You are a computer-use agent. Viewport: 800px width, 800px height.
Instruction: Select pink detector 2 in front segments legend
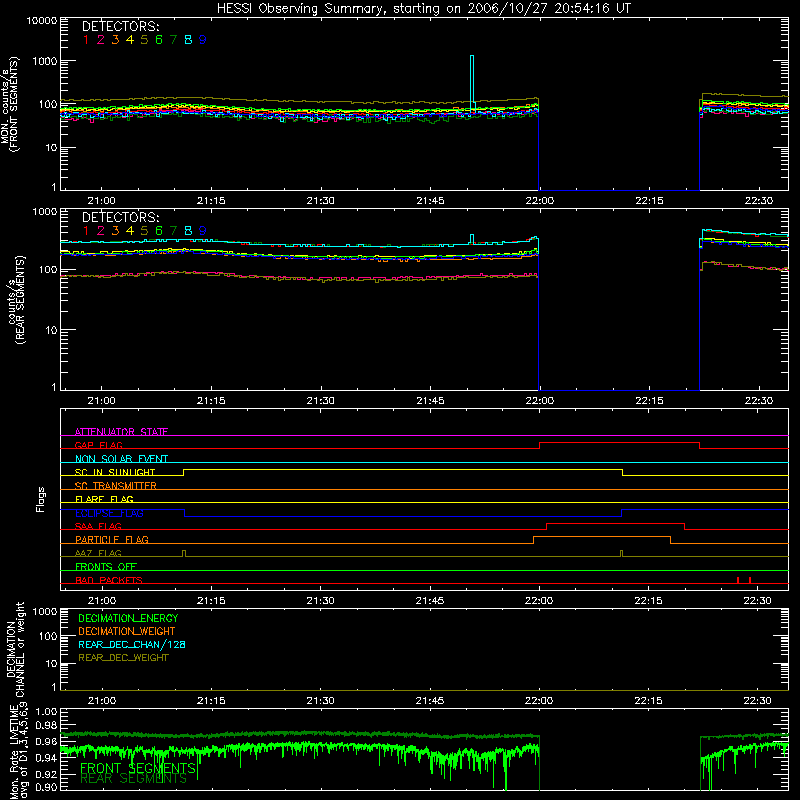coord(101,40)
